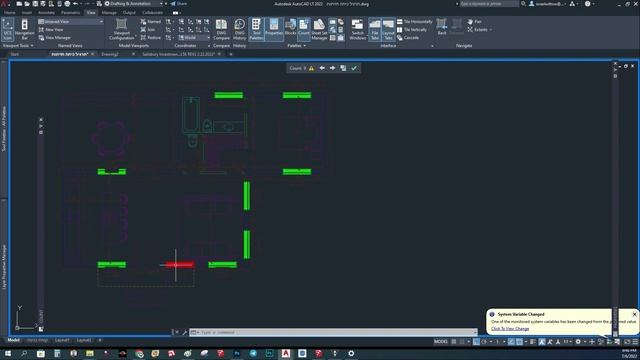Switch to the Model layout tab
The image size is (640, 360).
[x=13, y=340]
